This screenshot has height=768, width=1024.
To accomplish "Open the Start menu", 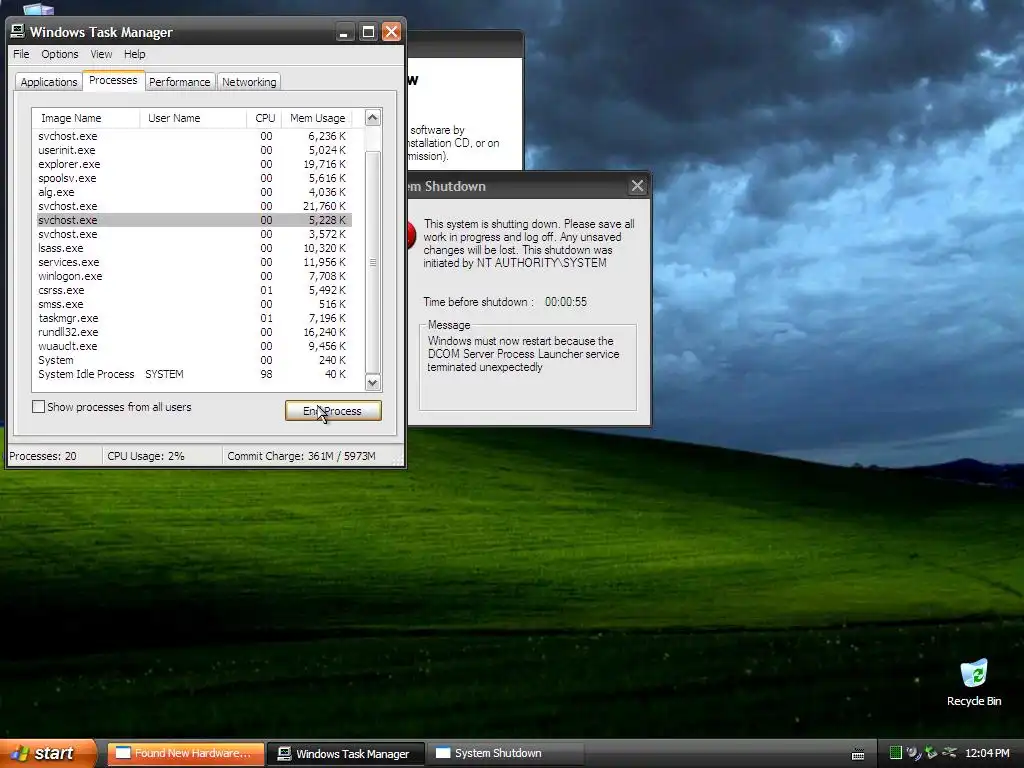I will pyautogui.click(x=47, y=753).
